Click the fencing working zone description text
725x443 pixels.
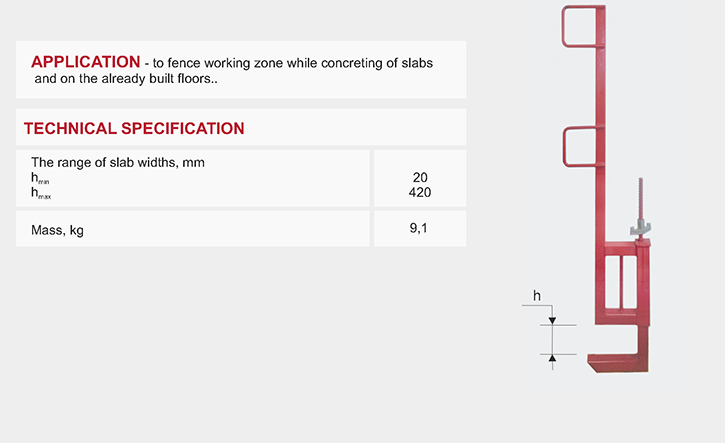[x=290, y=63]
